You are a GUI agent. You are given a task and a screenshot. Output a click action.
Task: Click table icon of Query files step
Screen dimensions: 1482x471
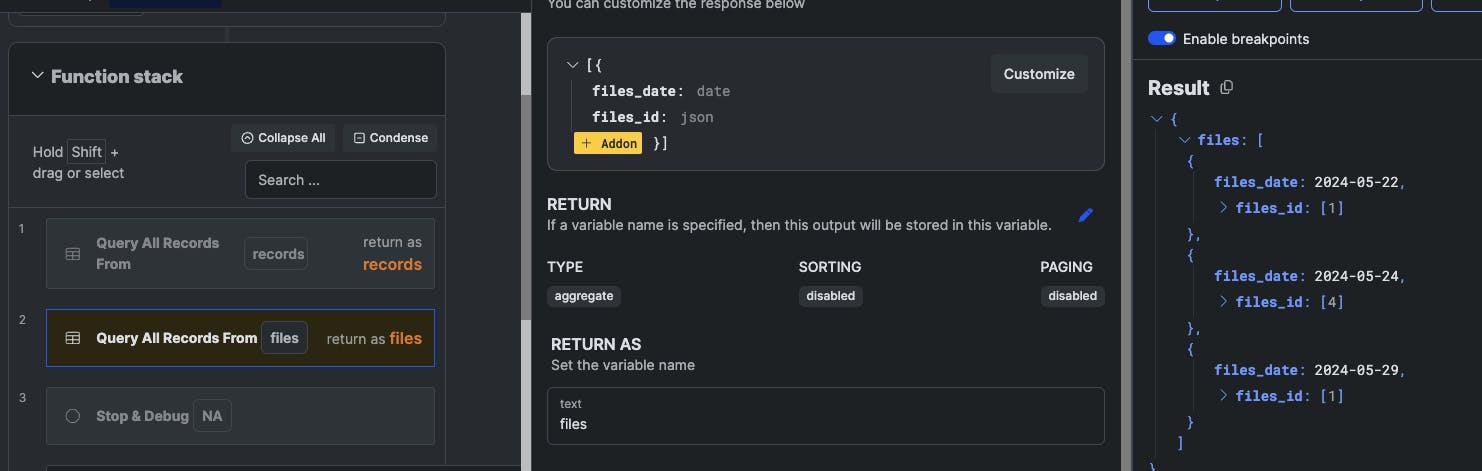[x=73, y=338]
